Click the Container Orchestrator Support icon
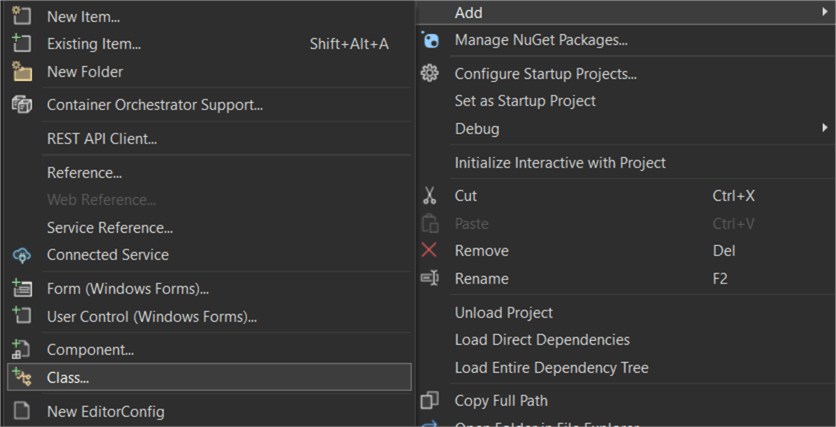 tap(21, 105)
